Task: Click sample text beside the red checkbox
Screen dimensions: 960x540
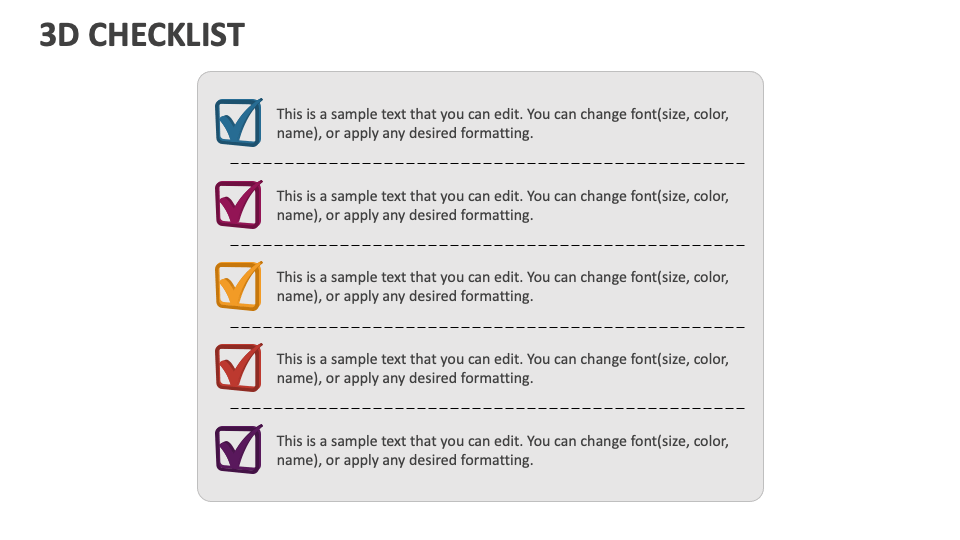Action: [x=503, y=368]
